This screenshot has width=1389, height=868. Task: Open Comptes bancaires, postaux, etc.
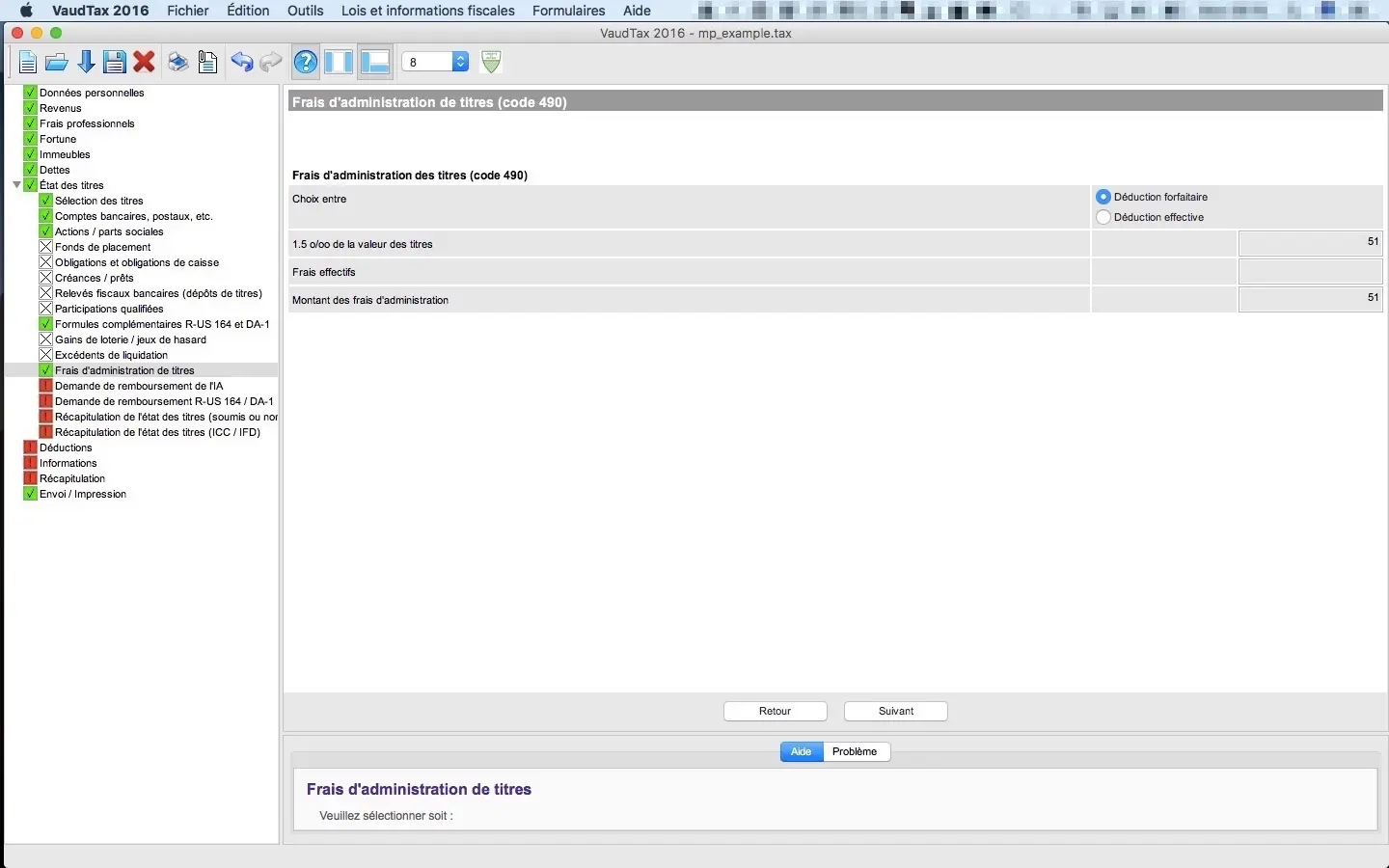pos(134,216)
